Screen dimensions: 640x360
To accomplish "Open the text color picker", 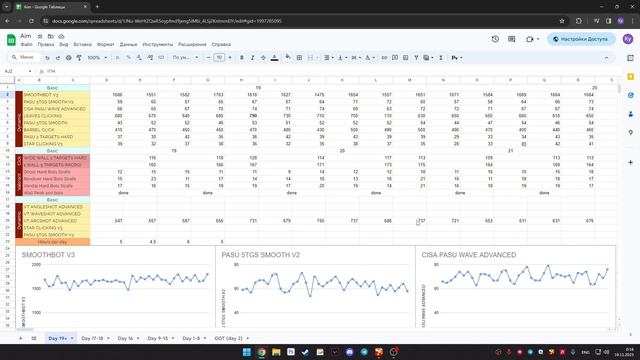I will tap(274, 58).
